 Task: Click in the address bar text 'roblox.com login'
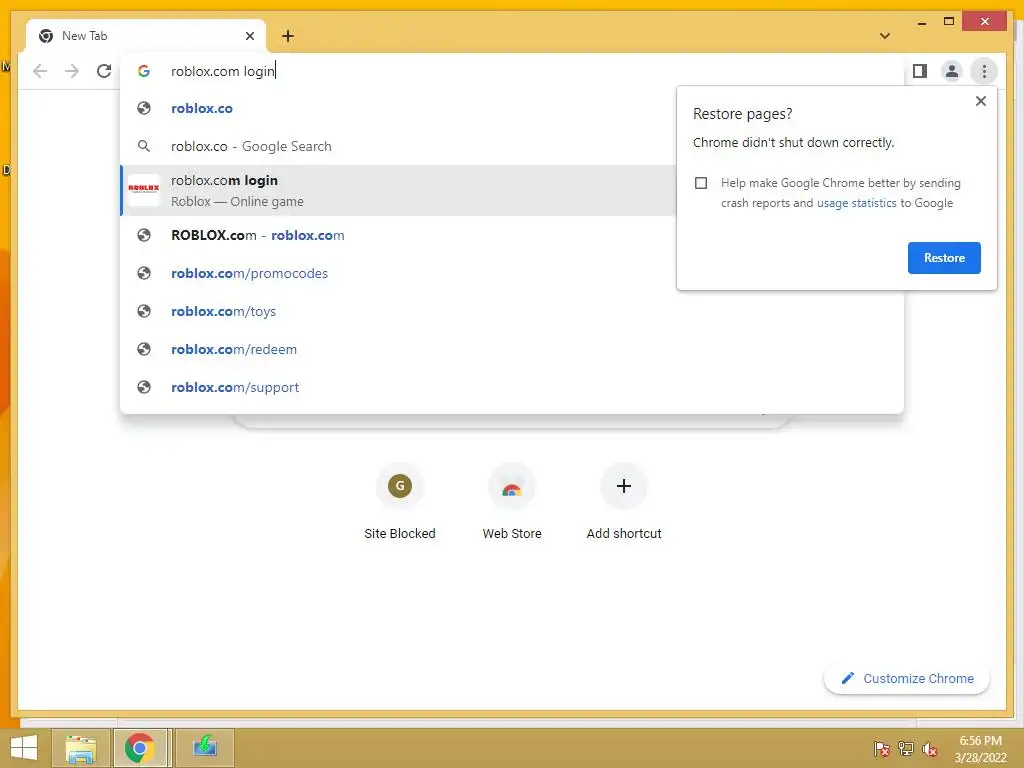click(223, 71)
